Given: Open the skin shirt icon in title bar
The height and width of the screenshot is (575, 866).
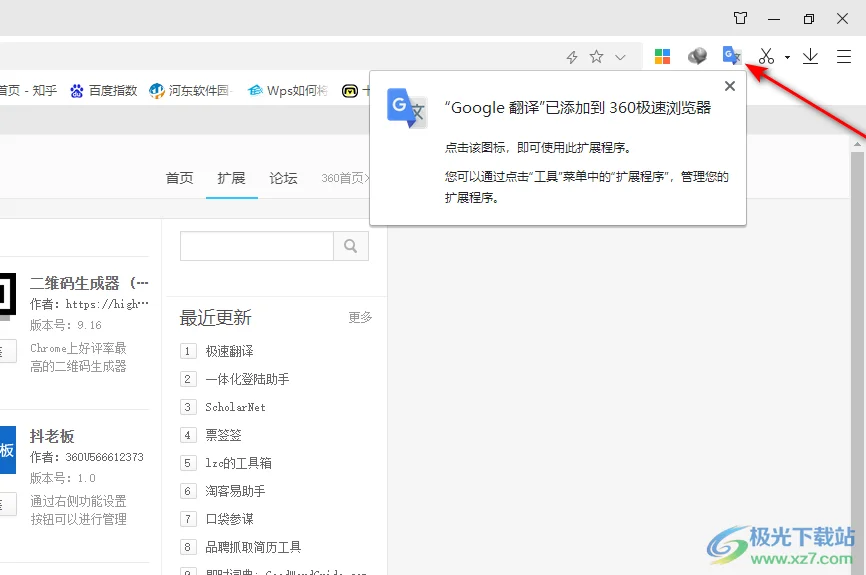Looking at the screenshot, I should coord(741,18).
